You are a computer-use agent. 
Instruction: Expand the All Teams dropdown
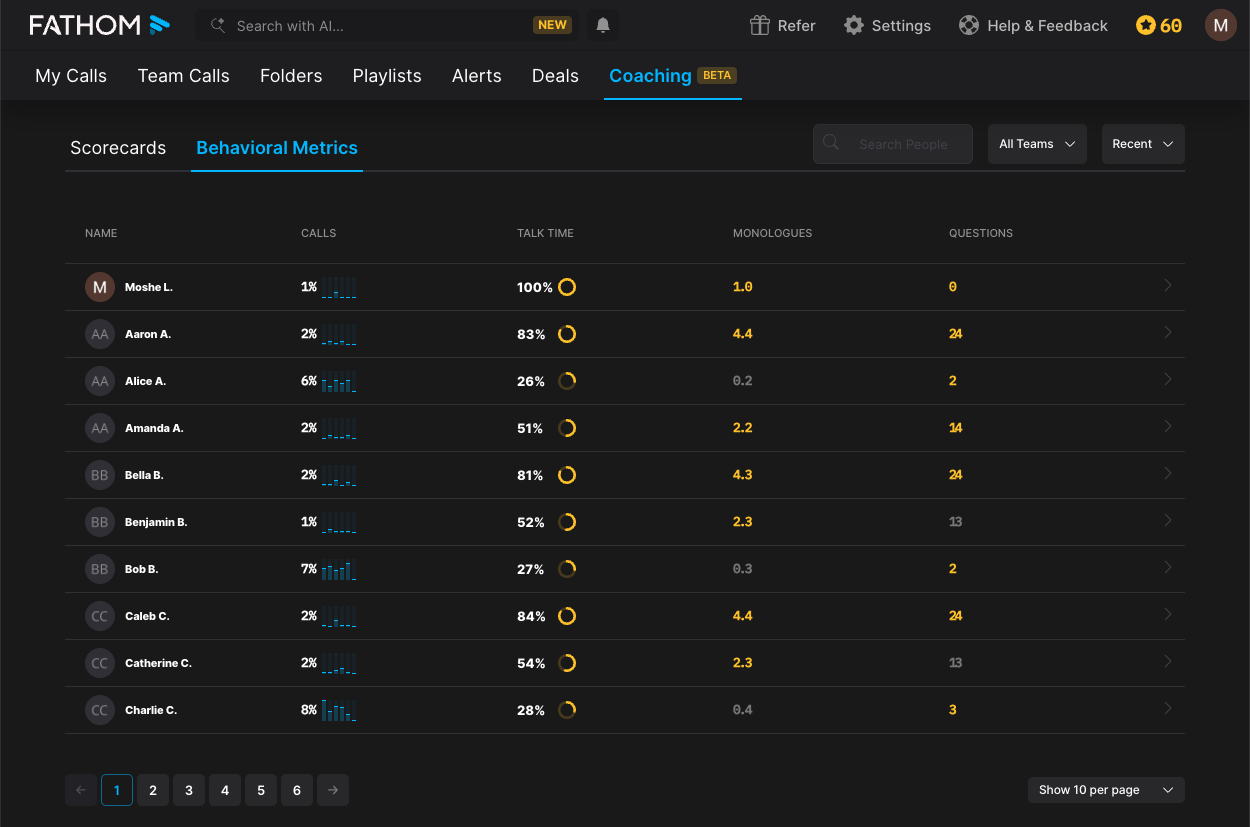[x=1037, y=144]
